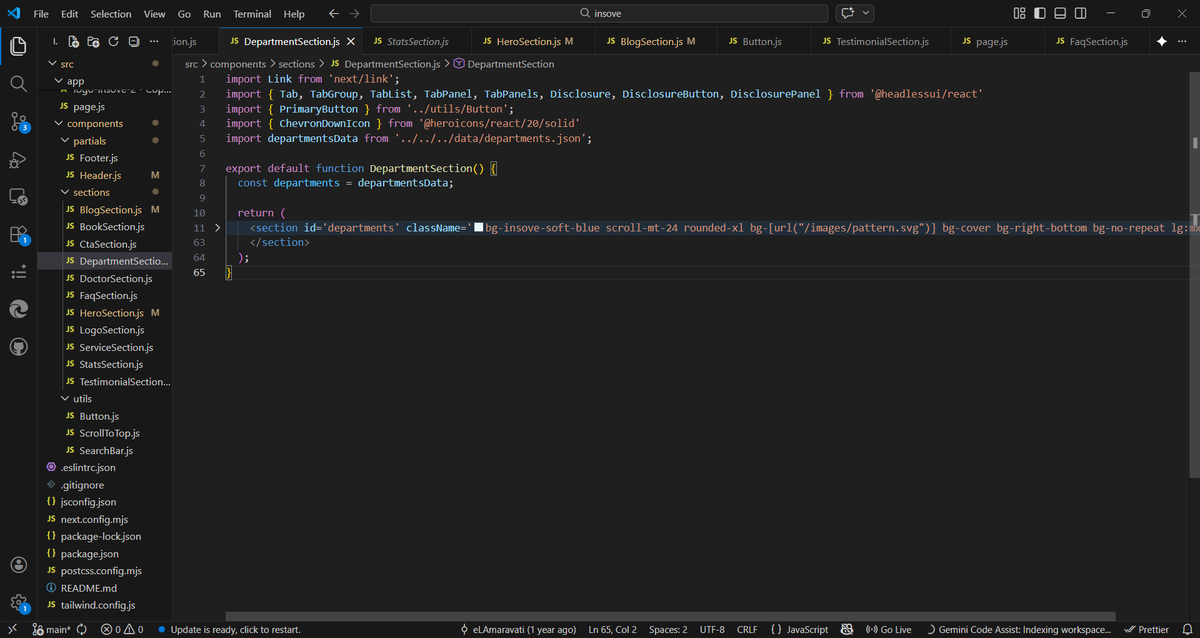Screen dimensions: 1200x638
Task: Toggle the bottom panel visibility
Action: point(1060,14)
